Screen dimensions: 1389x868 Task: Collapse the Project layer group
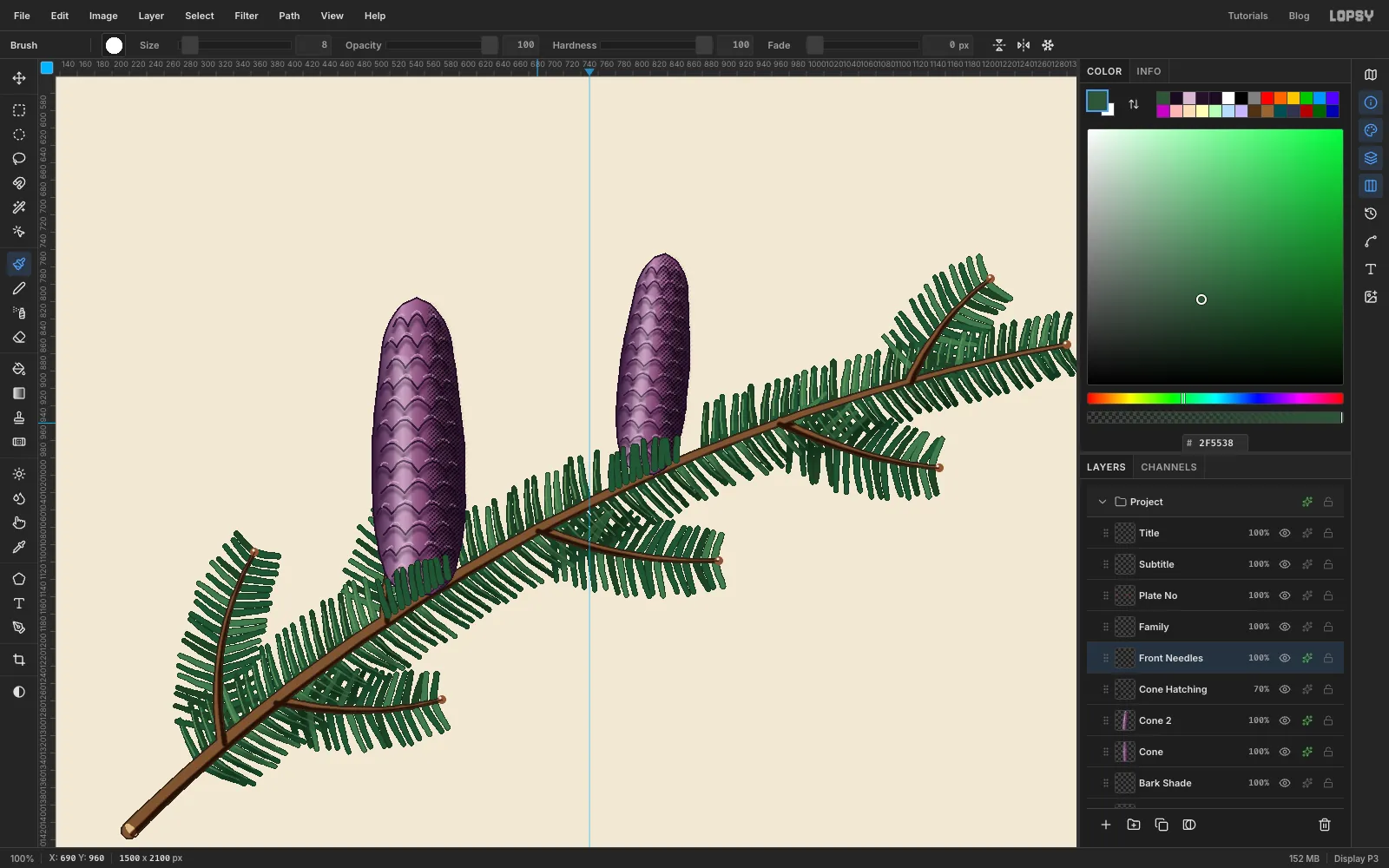tap(1103, 502)
